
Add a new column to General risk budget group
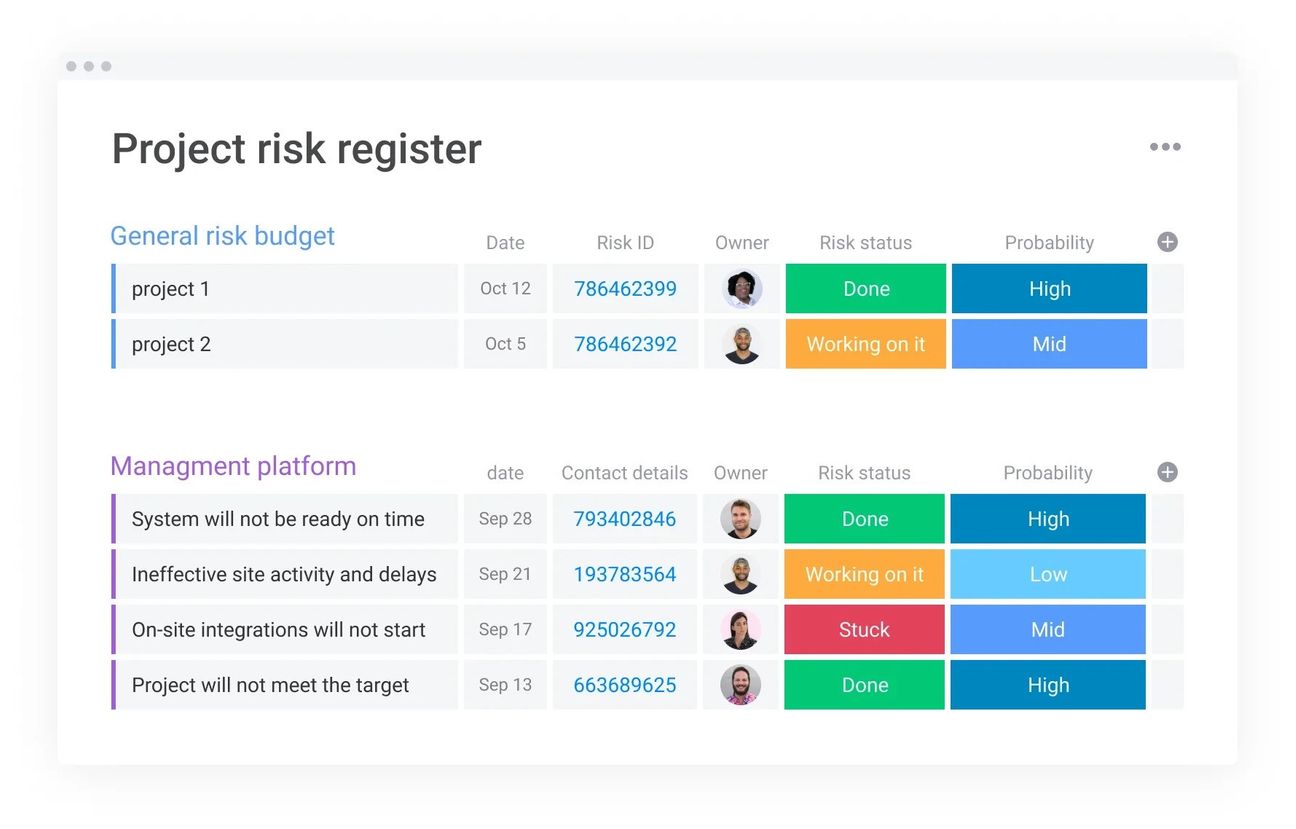(x=1167, y=242)
